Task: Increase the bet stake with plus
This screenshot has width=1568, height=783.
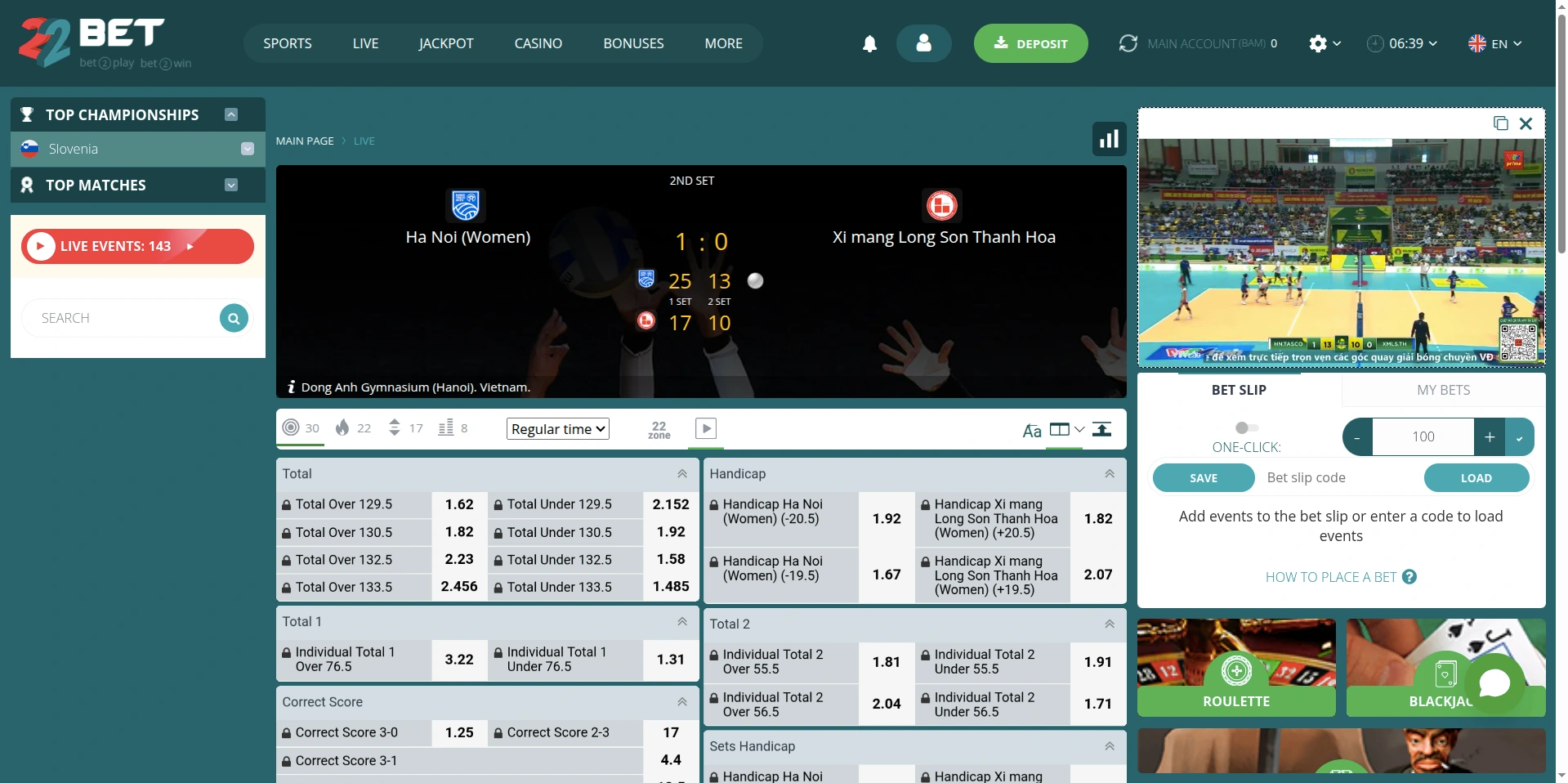Action: pyautogui.click(x=1489, y=437)
